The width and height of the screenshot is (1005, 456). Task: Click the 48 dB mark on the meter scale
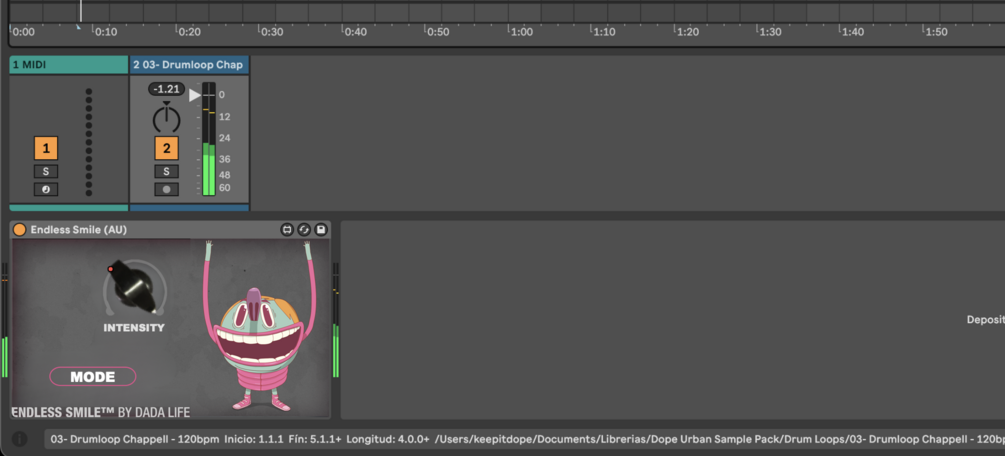(x=224, y=175)
